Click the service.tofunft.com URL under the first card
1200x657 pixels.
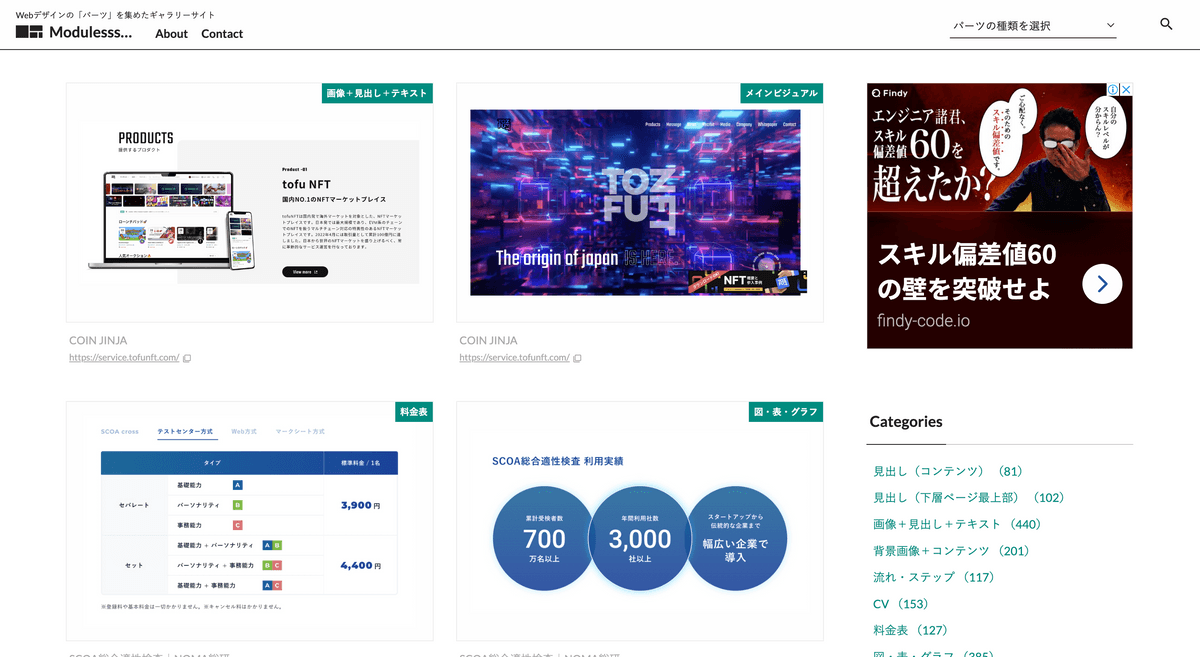click(124, 358)
